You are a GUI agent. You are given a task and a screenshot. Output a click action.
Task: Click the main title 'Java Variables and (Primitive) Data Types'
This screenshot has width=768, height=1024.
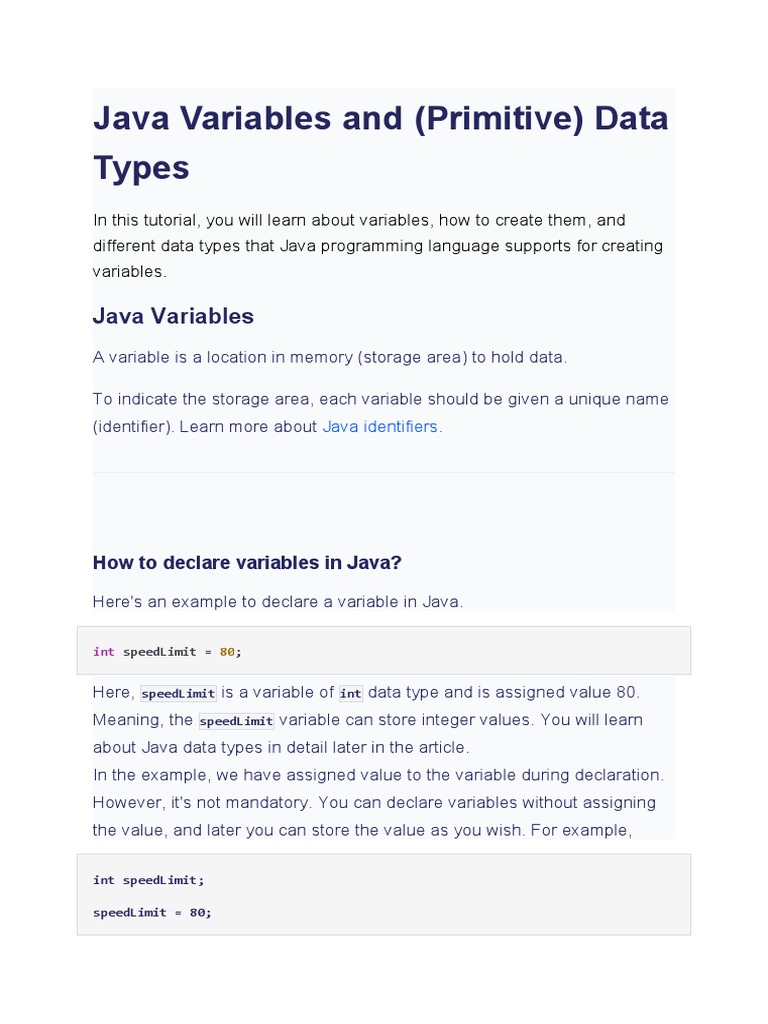tap(380, 142)
